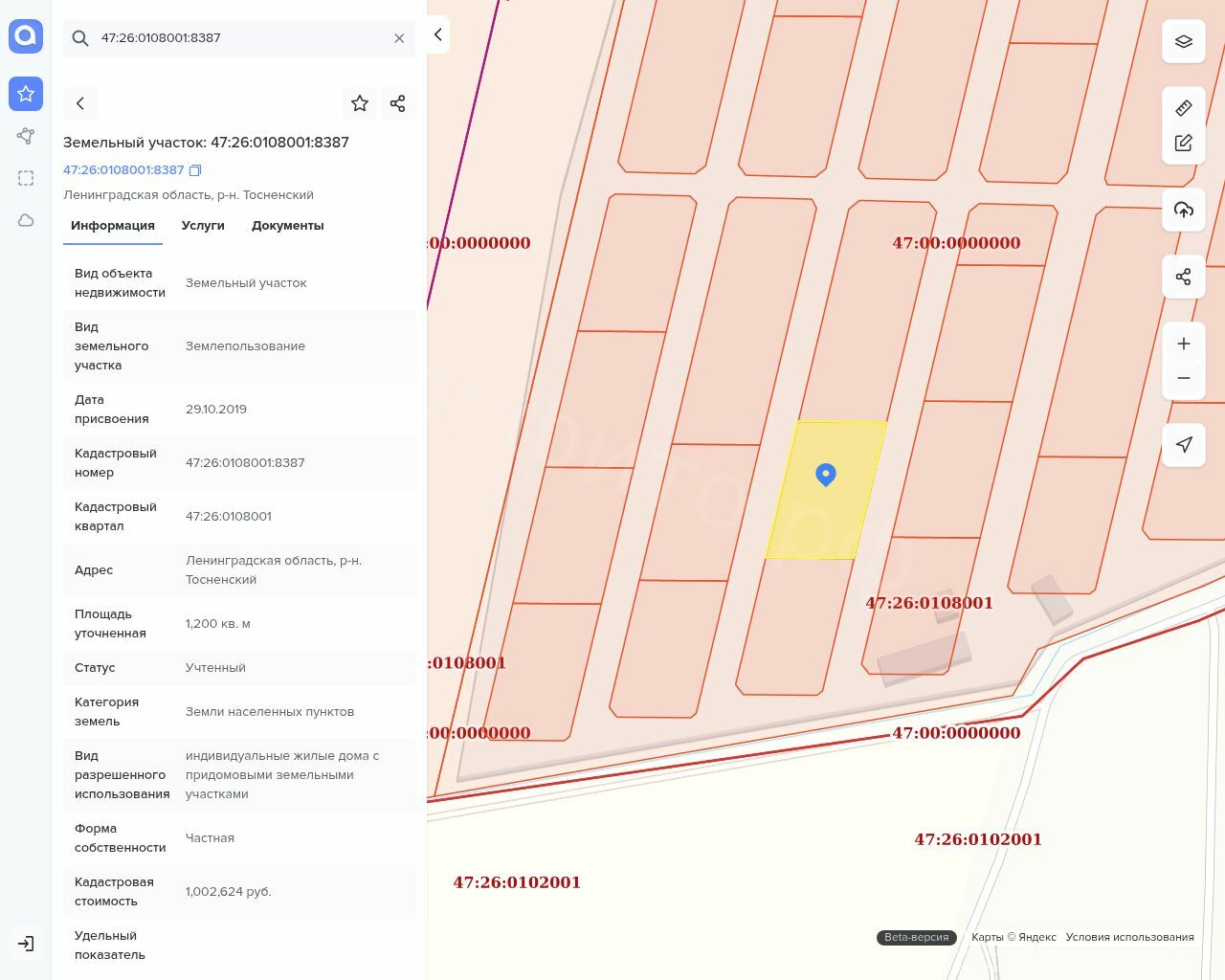Click the blue map pin on parcel

[x=826, y=474]
